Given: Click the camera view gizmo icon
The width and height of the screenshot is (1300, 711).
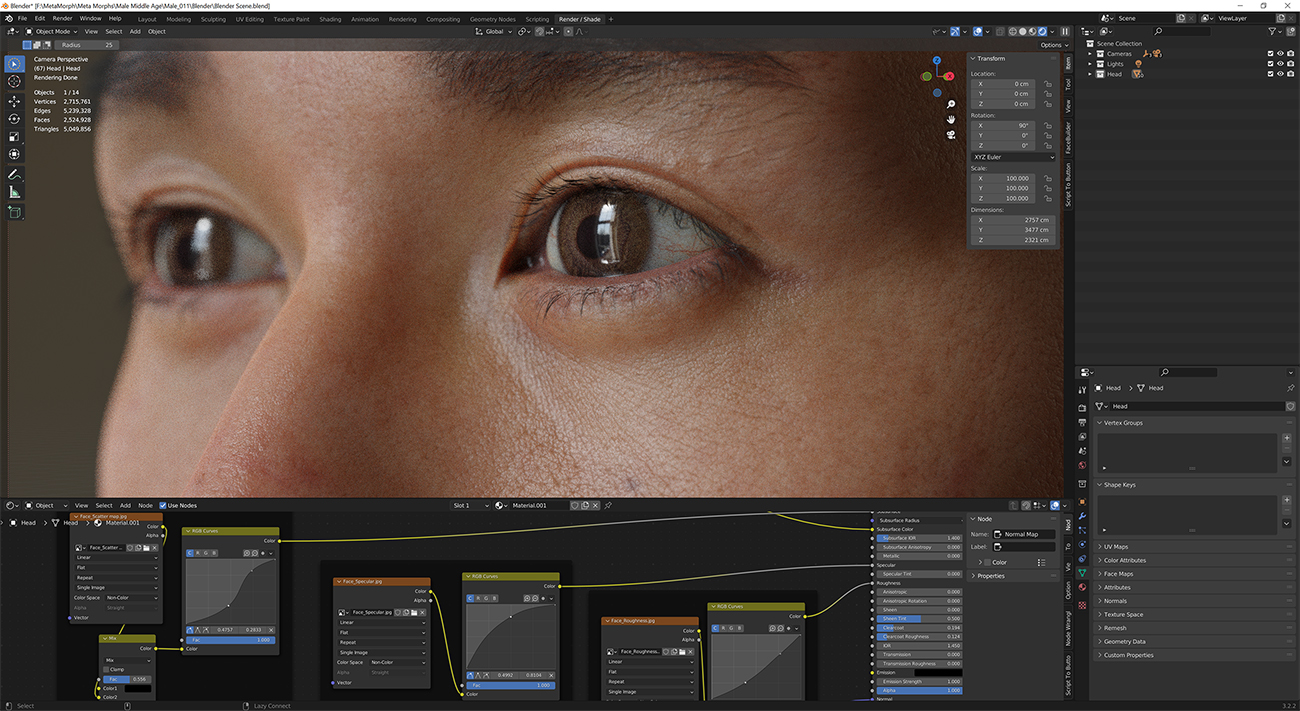Looking at the screenshot, I should (x=950, y=134).
